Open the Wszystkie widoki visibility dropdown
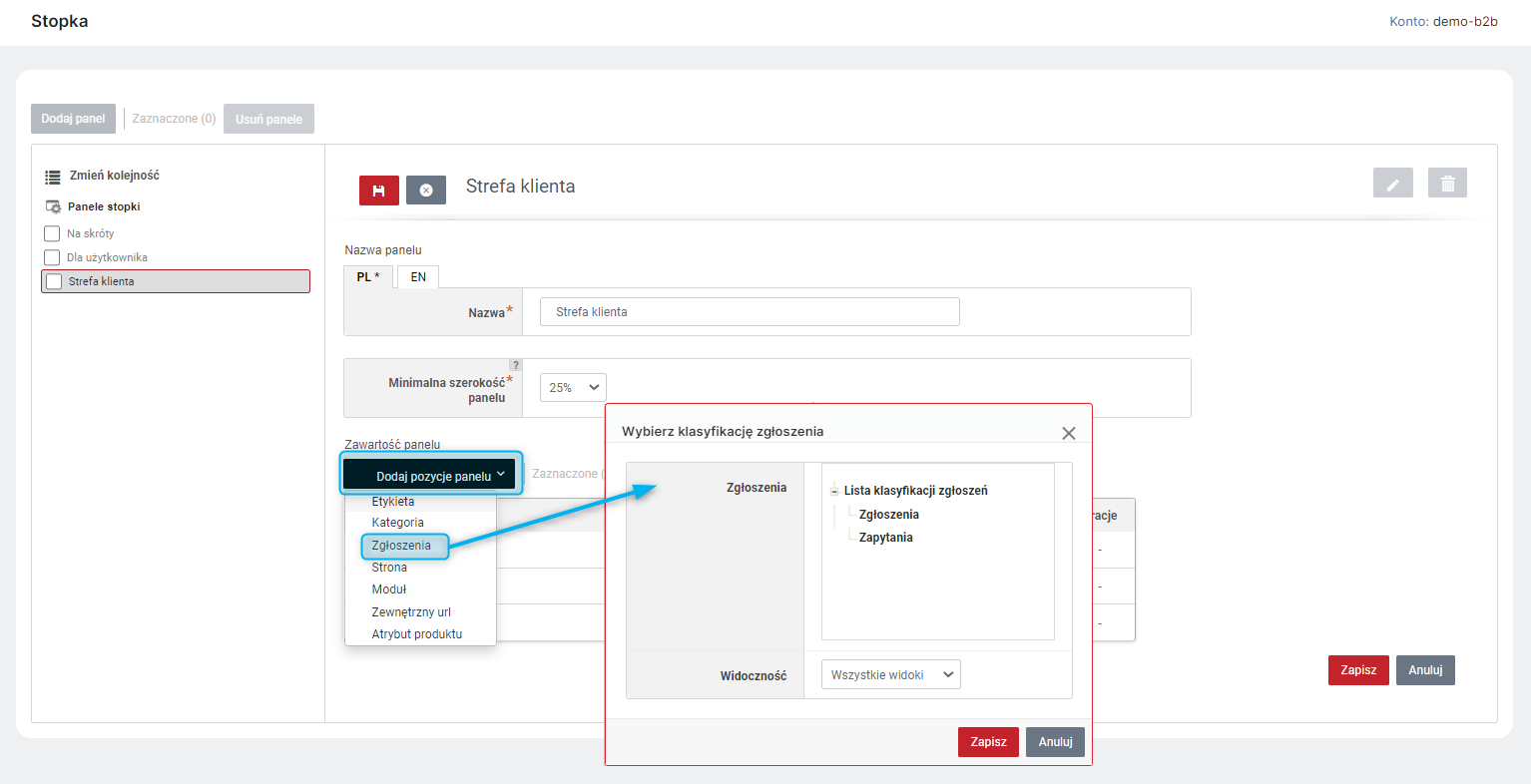 point(890,675)
